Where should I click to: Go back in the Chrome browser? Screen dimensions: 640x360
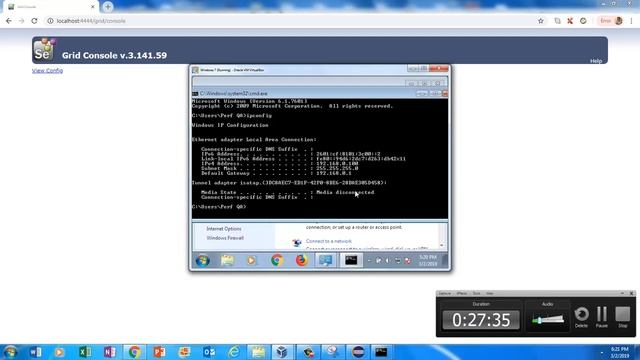click(x=9, y=21)
